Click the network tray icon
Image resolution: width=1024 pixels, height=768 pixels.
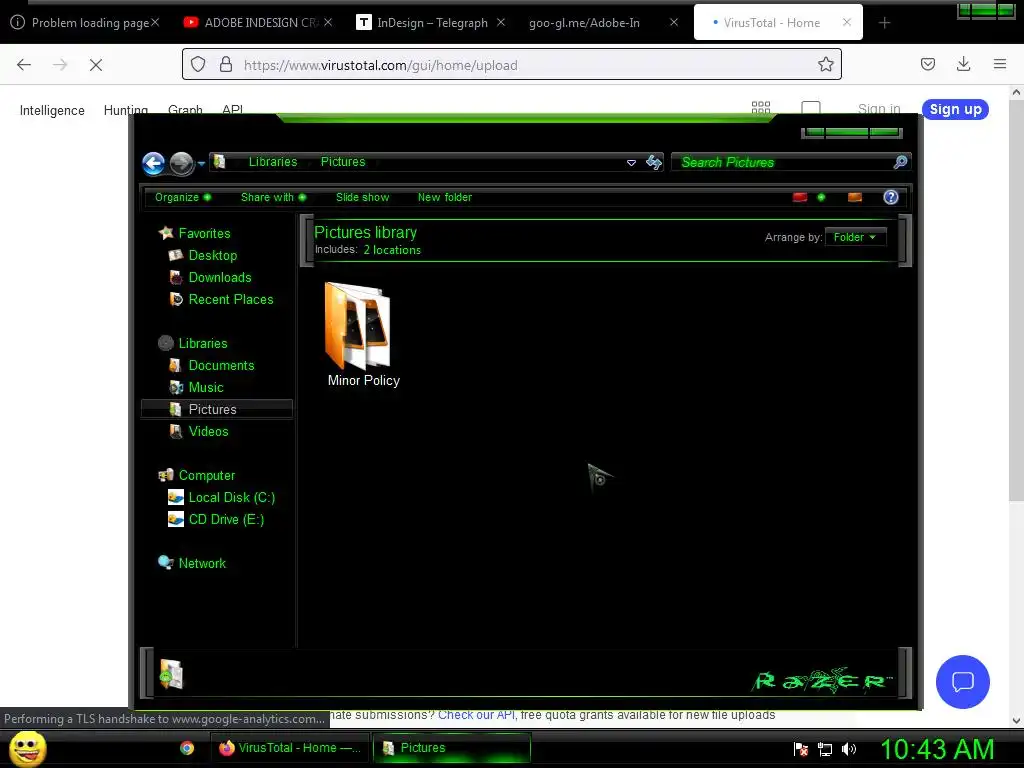coord(825,750)
